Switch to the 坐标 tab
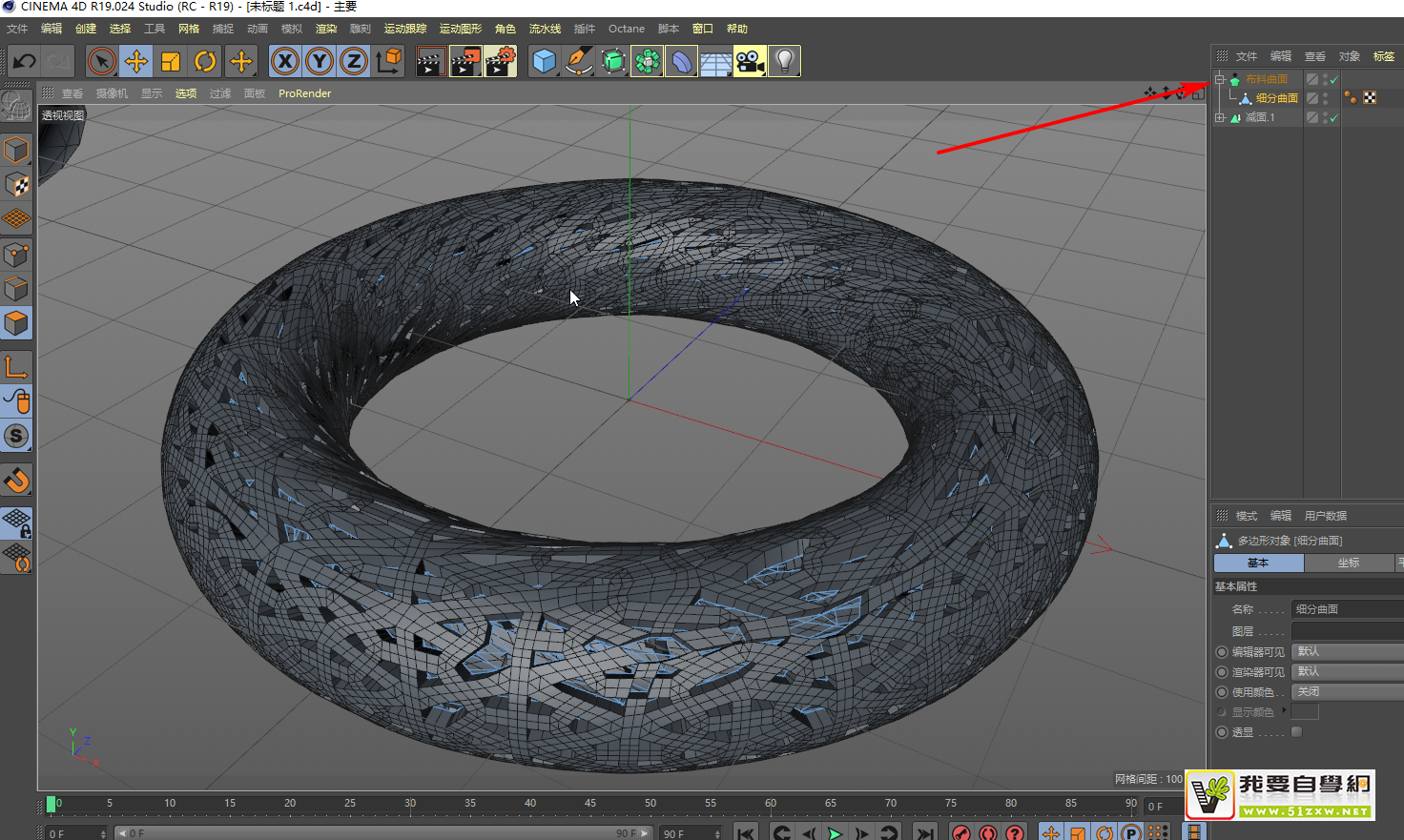Screen dimensions: 1404x840 [1348, 563]
